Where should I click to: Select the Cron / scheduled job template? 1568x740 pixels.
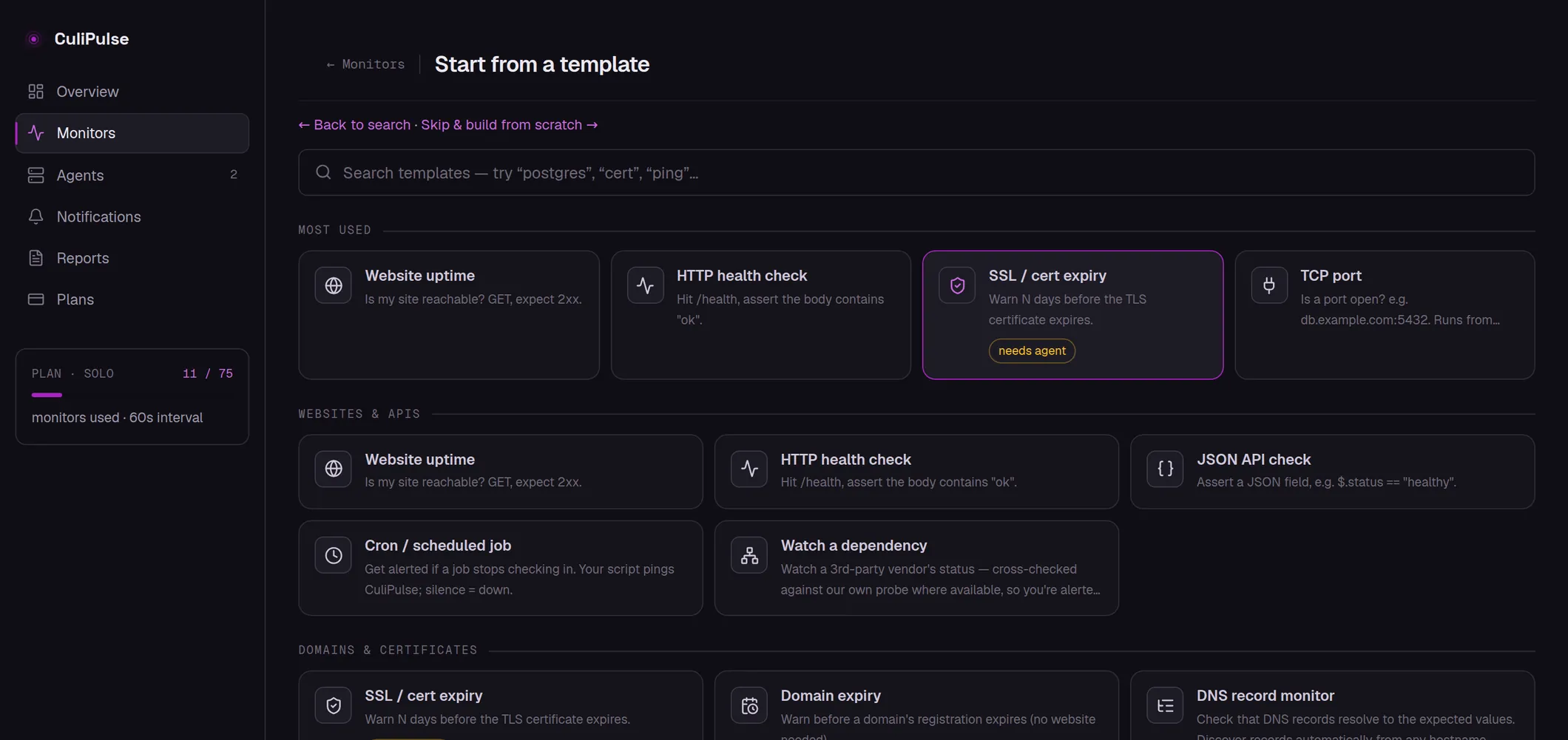point(501,568)
